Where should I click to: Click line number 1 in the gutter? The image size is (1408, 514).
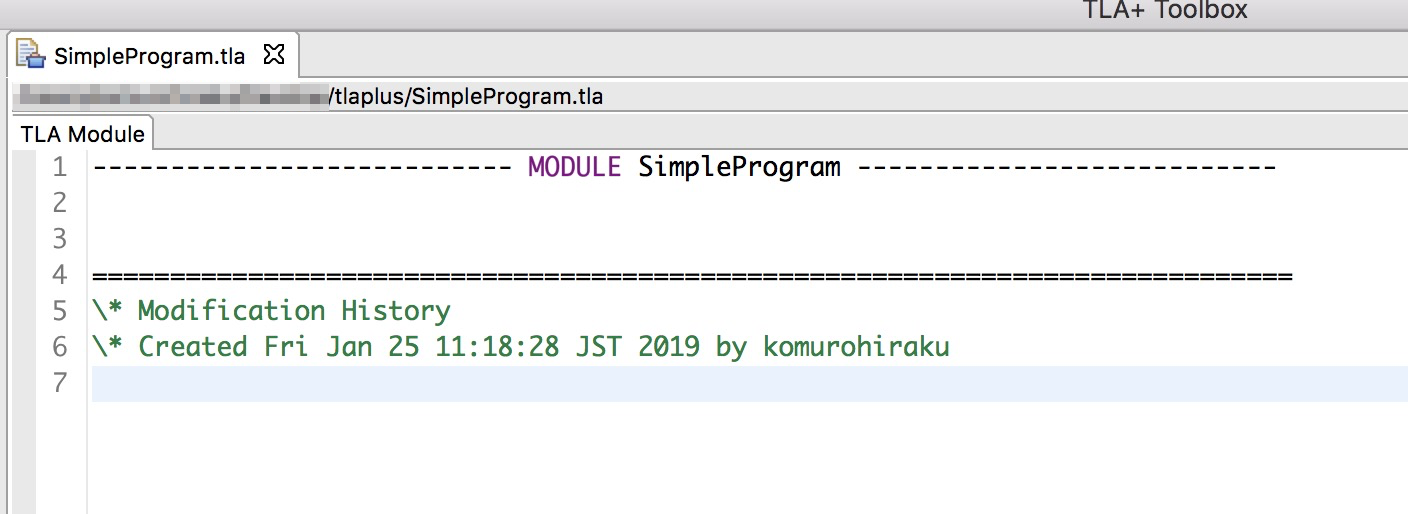click(x=60, y=167)
